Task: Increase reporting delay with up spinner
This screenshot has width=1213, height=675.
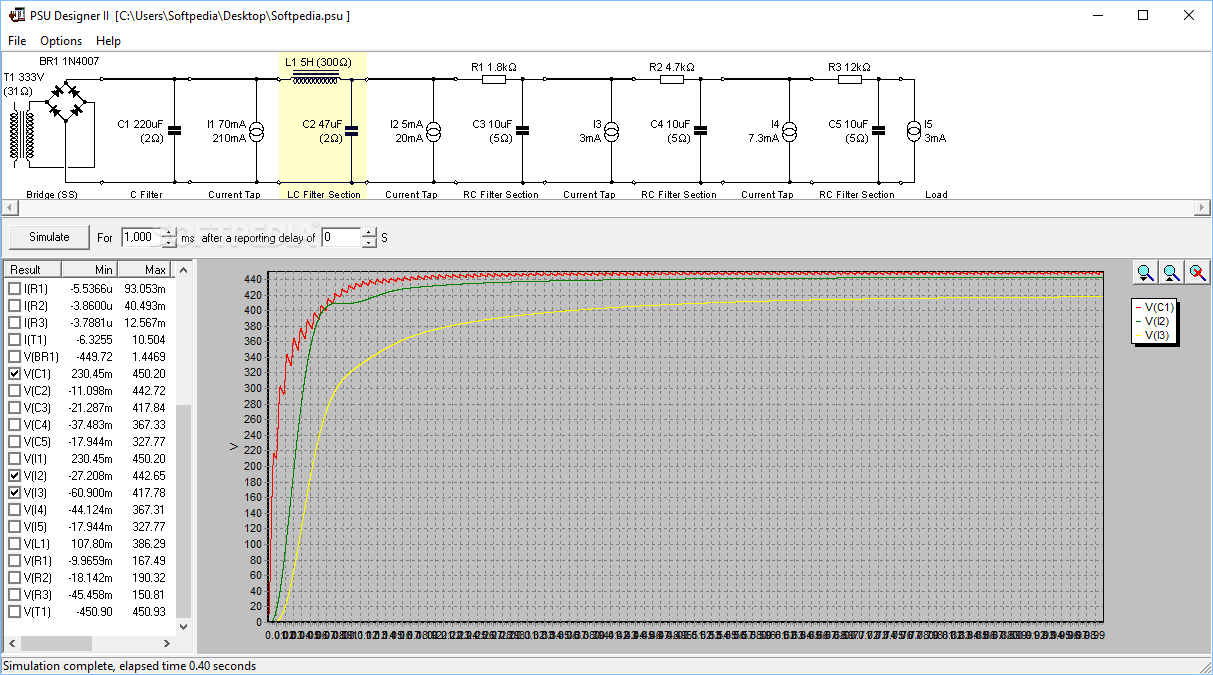Action: tap(369, 232)
